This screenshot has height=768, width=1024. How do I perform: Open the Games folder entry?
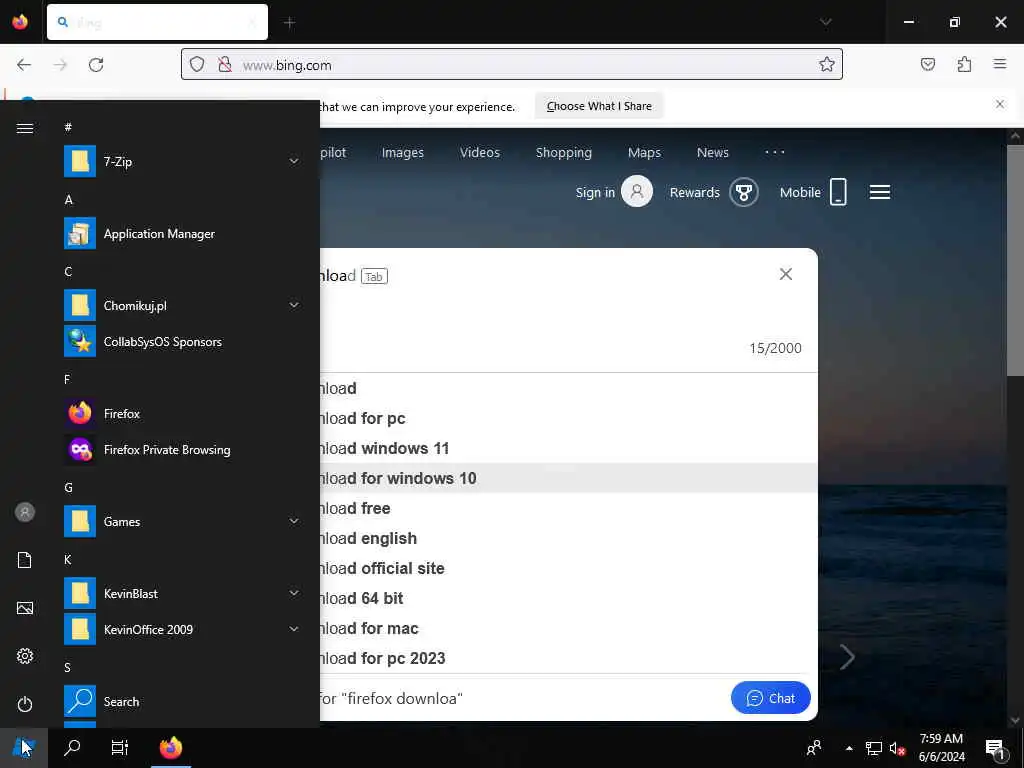coord(182,521)
